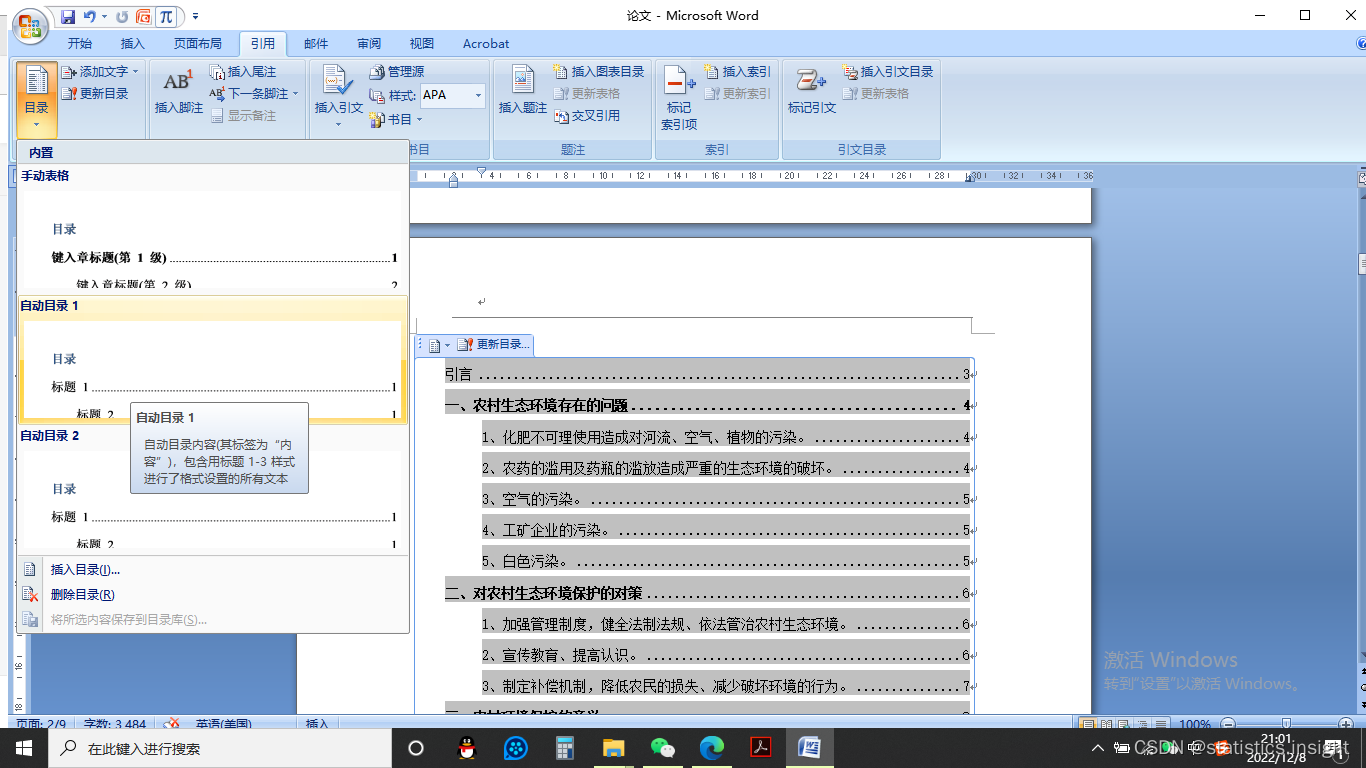Open the 视图 tab
Viewport: 1366px width, 768px height.
click(x=422, y=44)
